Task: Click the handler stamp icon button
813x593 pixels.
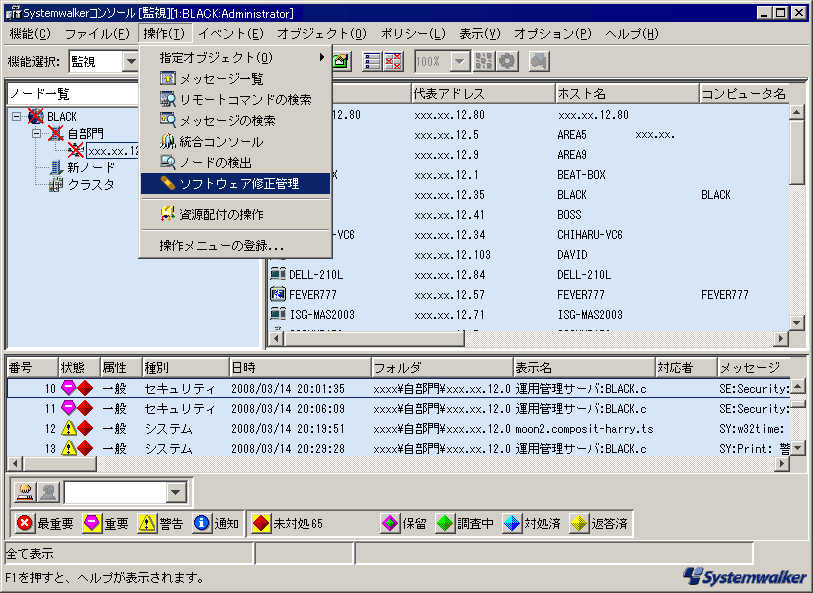Action: point(24,492)
